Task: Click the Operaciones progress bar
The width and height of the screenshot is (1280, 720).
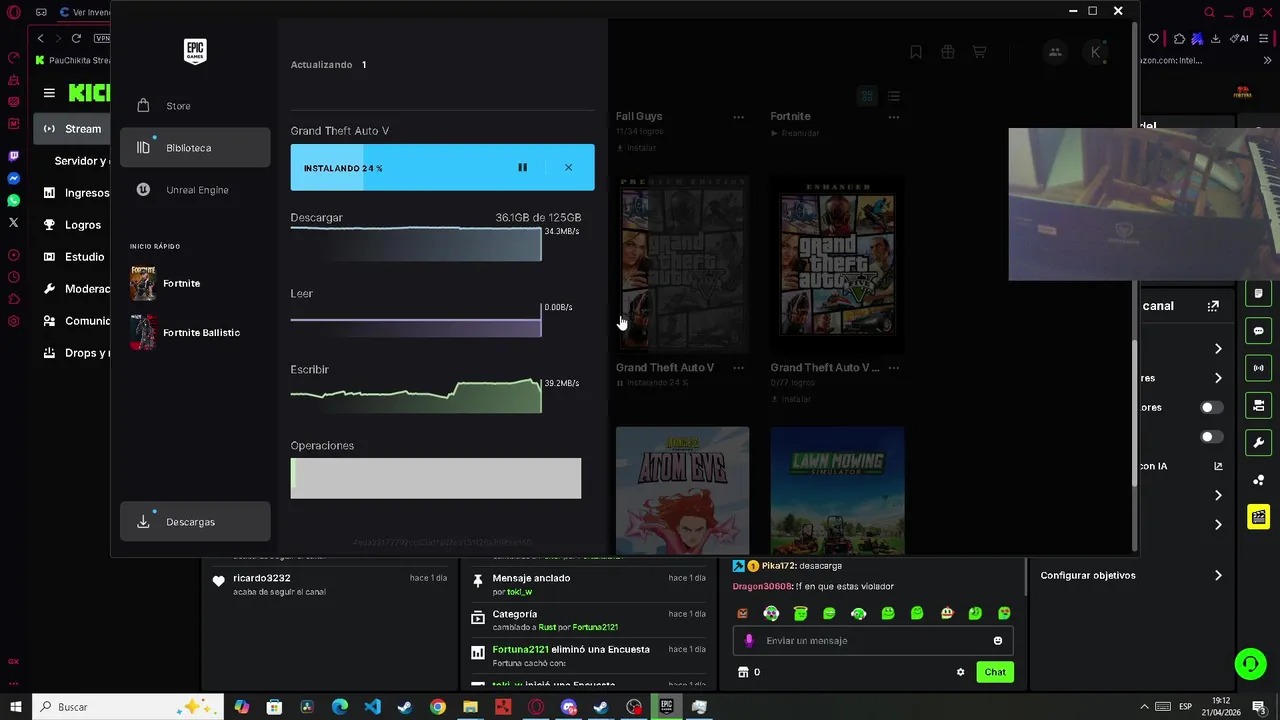Action: (436, 478)
